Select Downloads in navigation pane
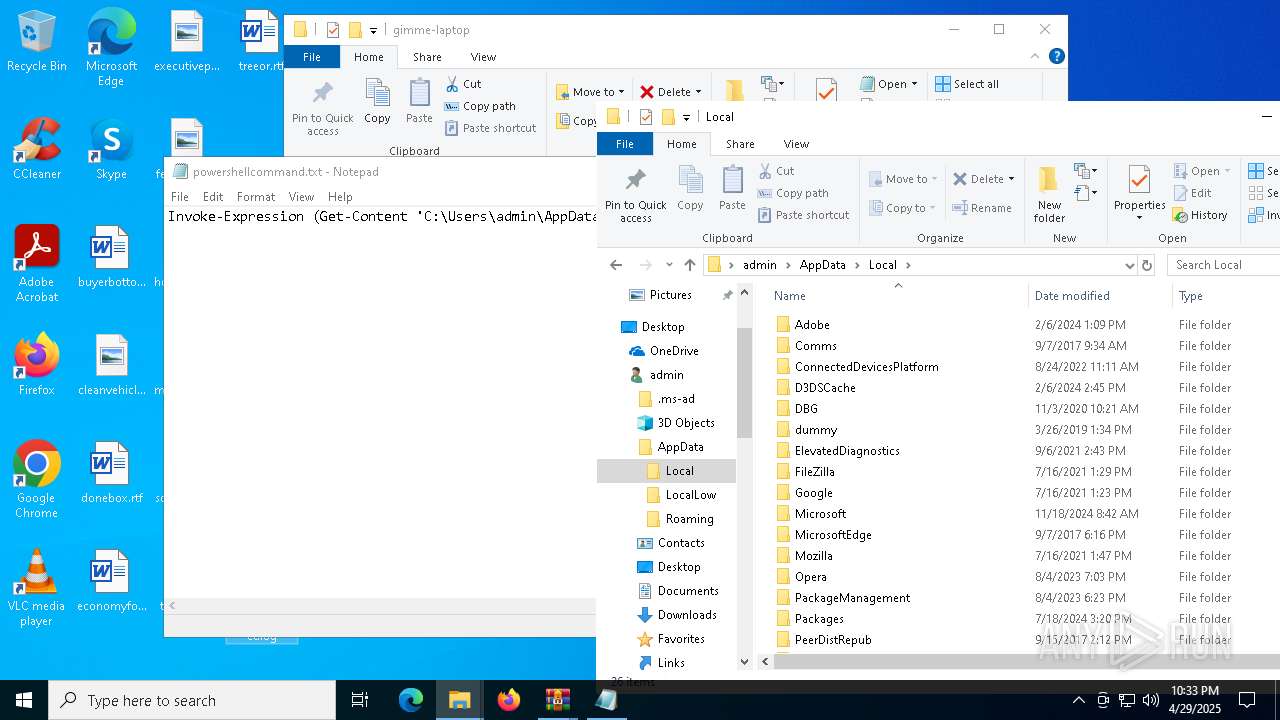 (x=687, y=615)
